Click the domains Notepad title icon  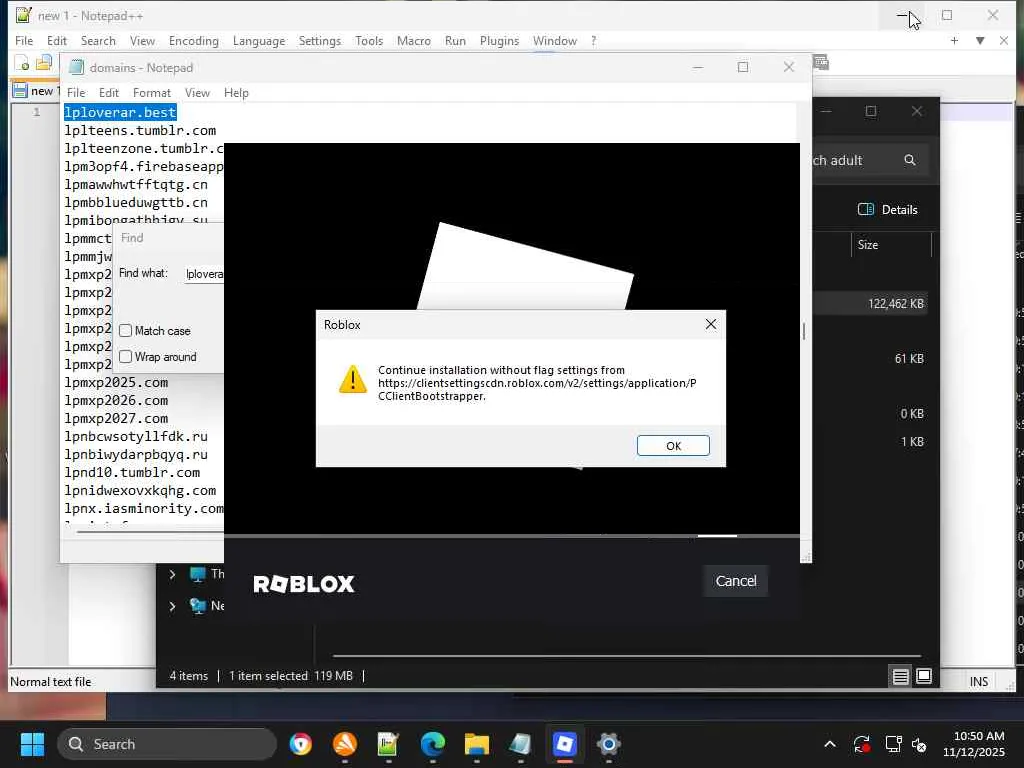76,67
